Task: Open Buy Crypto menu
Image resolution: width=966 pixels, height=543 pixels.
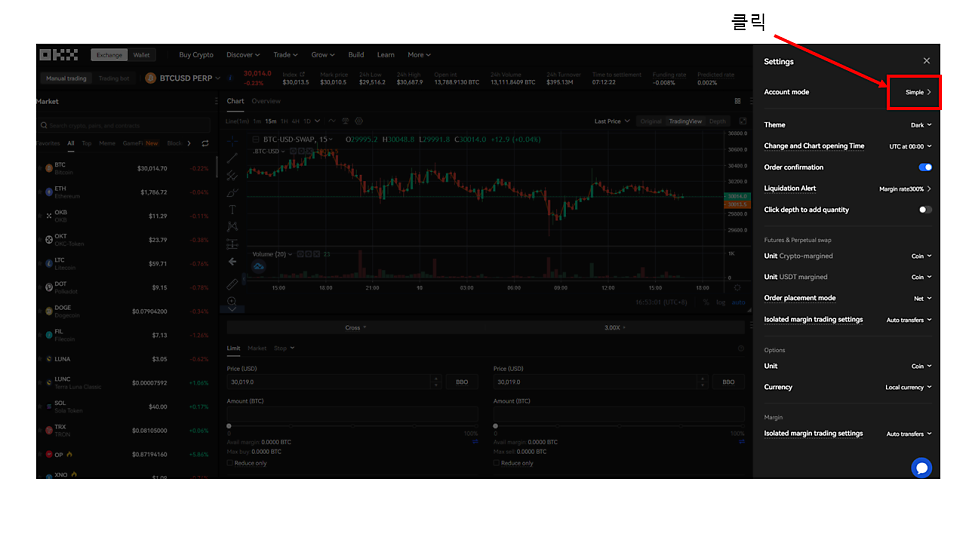Action: [x=196, y=55]
